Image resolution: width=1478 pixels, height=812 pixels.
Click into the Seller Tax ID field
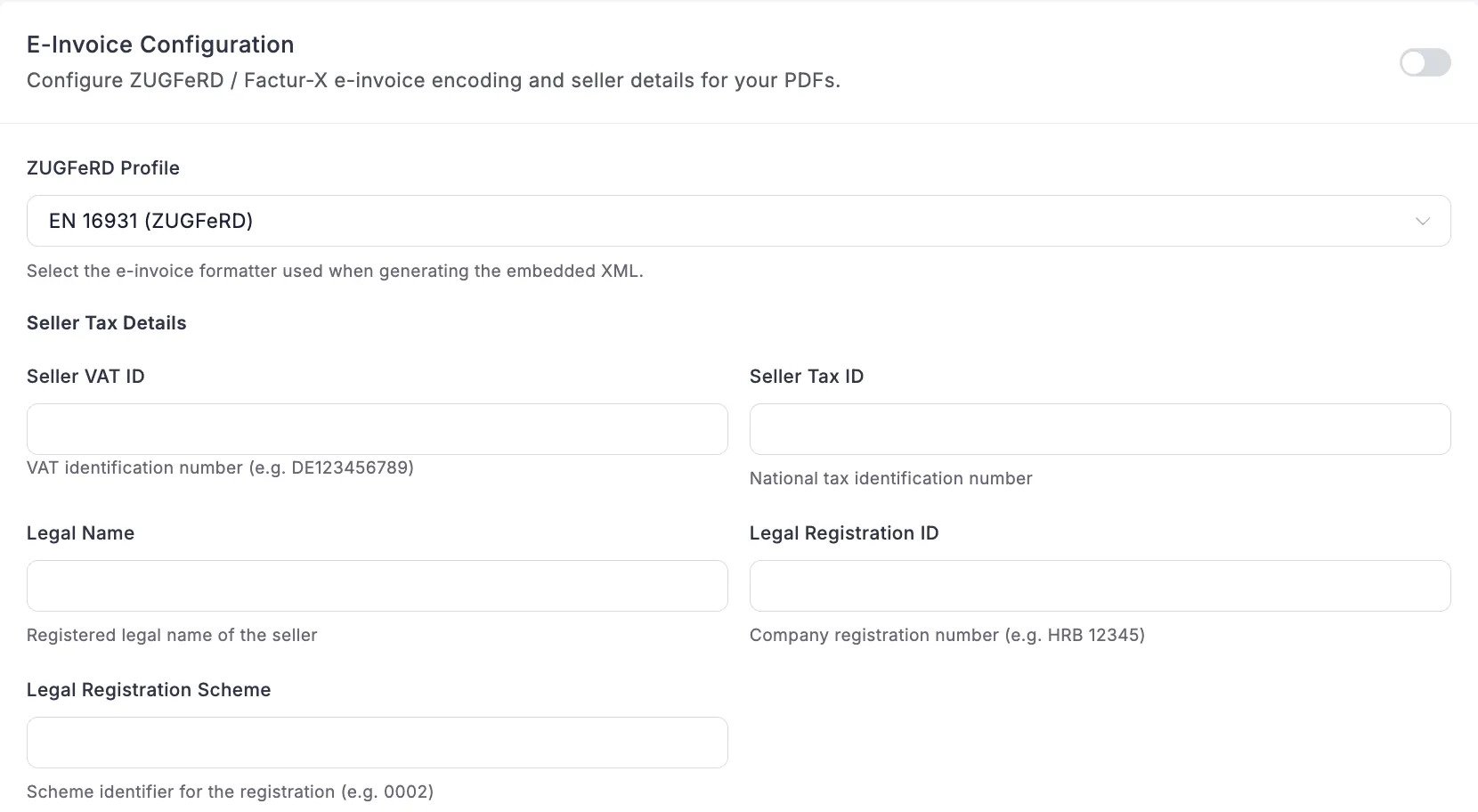tap(1100, 429)
